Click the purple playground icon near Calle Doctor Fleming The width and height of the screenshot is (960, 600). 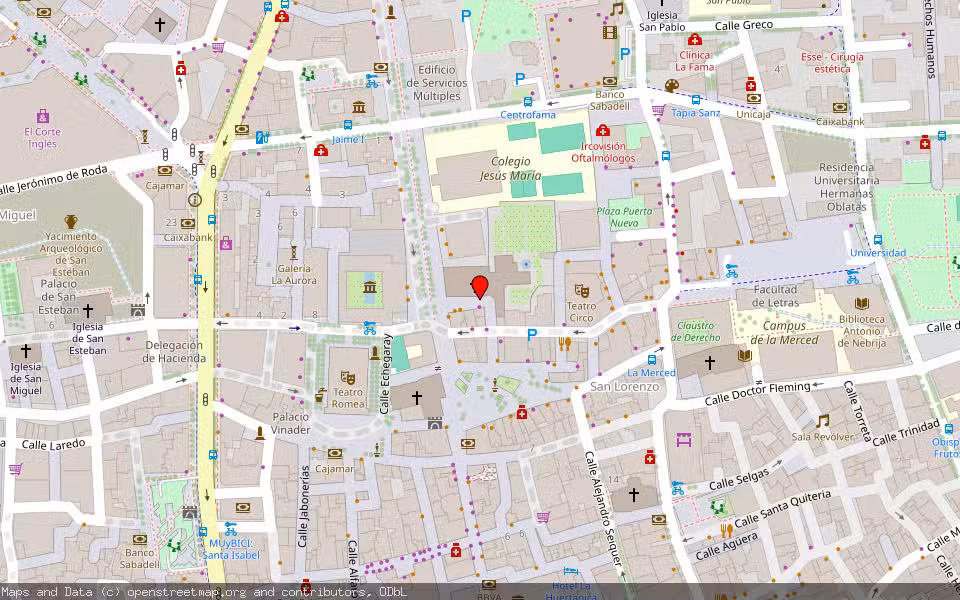click(684, 440)
